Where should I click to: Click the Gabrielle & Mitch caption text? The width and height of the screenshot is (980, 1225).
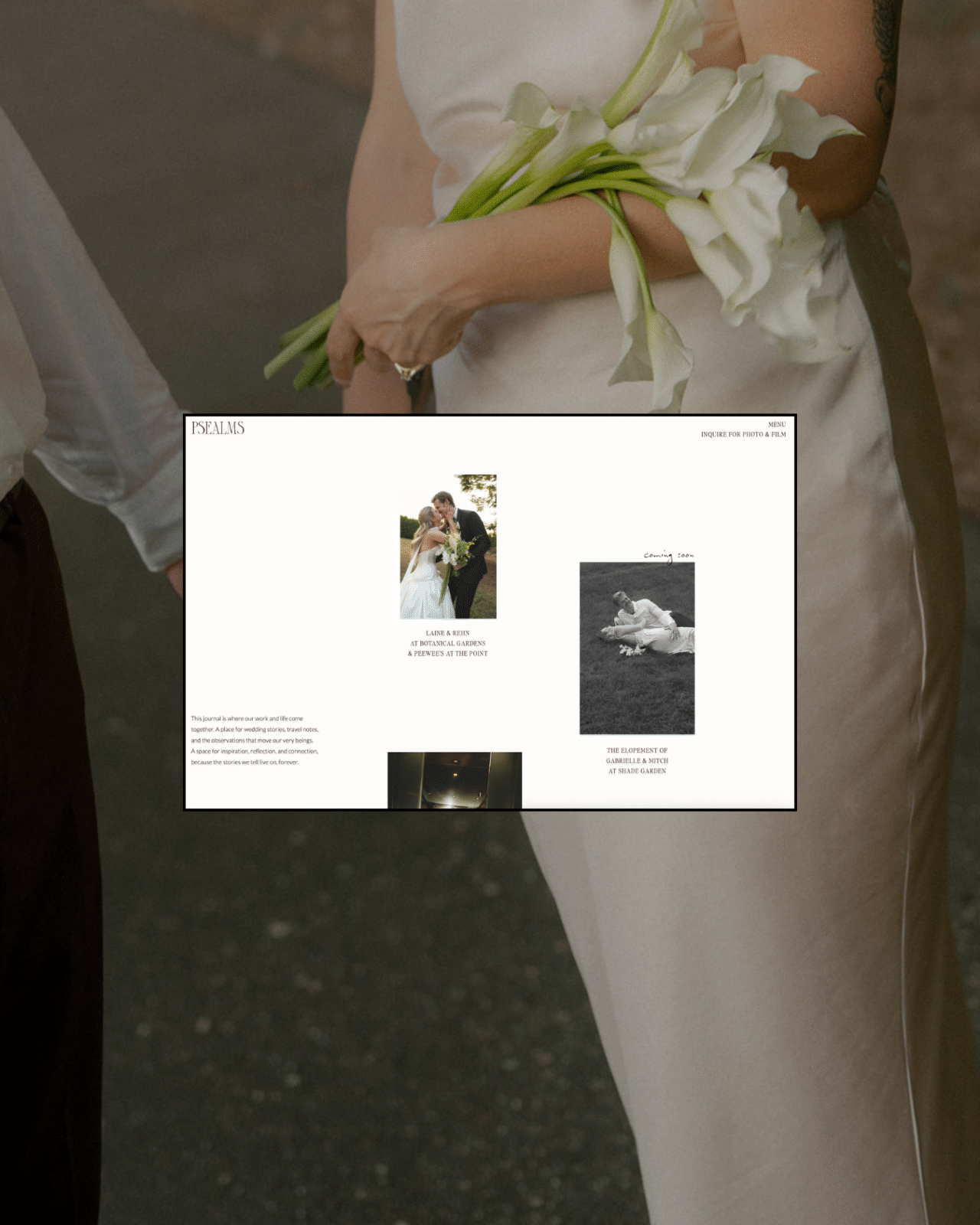click(x=637, y=761)
